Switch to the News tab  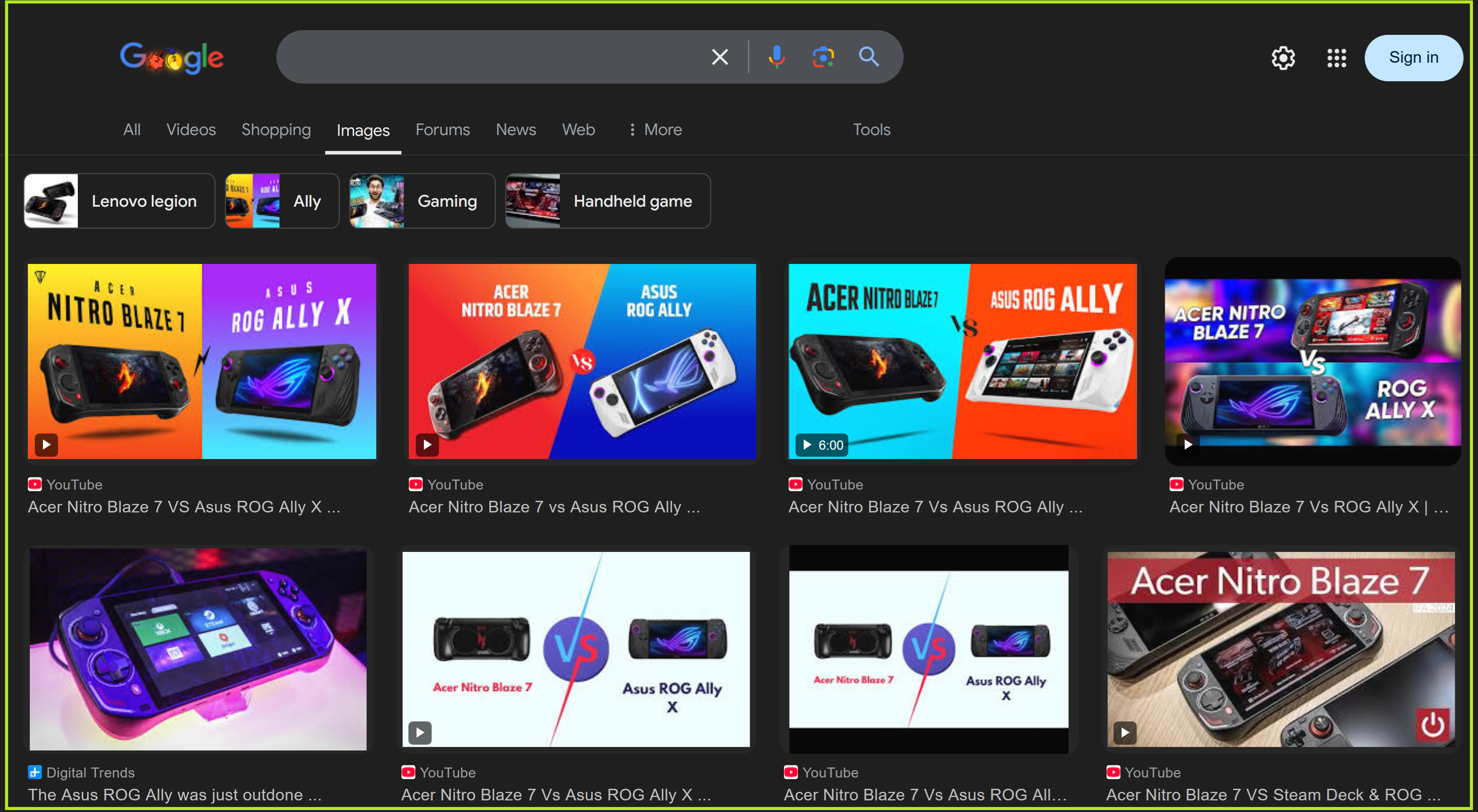[516, 130]
